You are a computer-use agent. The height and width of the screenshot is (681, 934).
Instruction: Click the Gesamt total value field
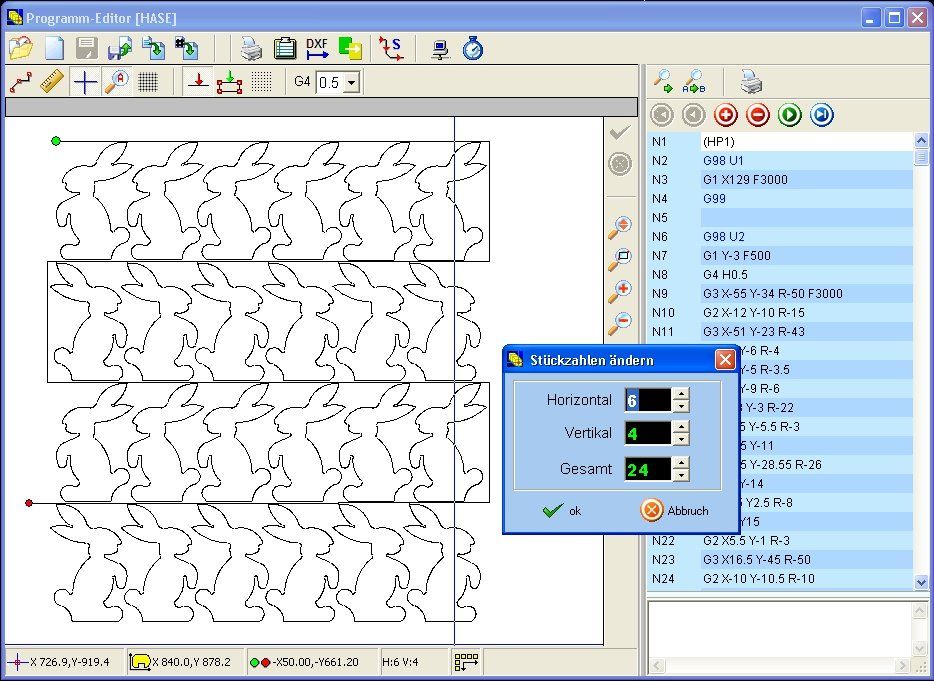pos(647,468)
